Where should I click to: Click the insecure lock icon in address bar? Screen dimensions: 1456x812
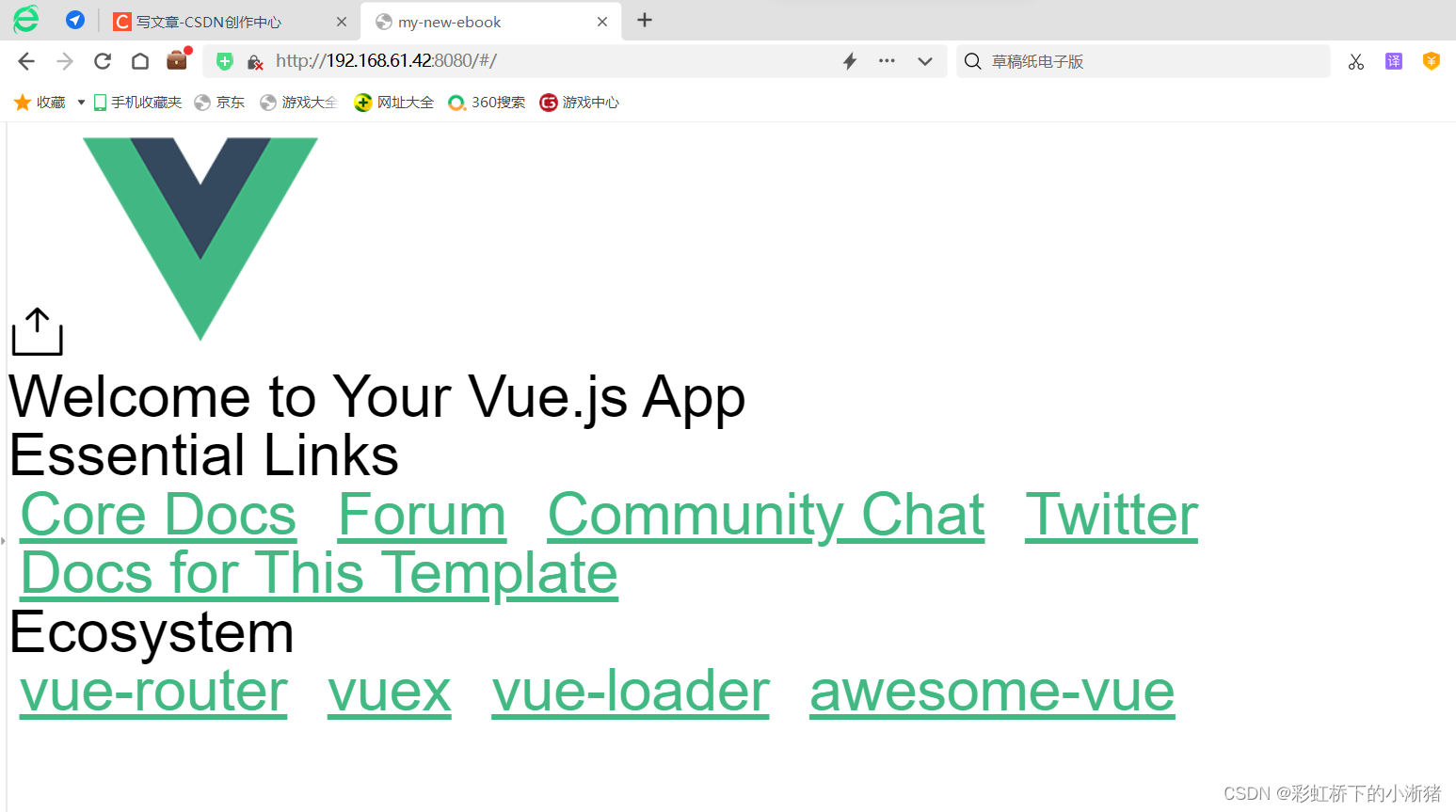pos(254,62)
